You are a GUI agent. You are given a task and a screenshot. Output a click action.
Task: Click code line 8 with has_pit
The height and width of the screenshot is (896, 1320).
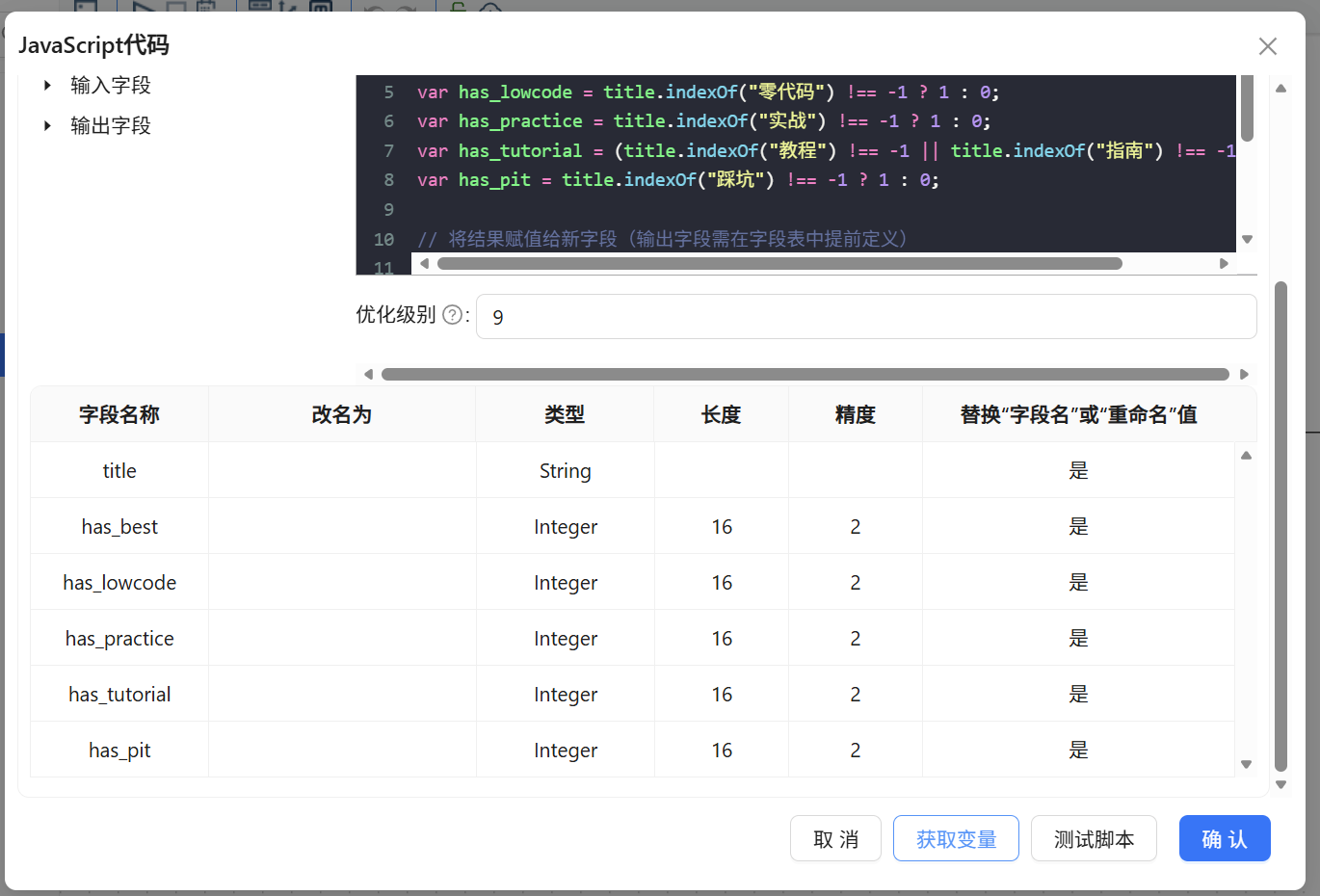pos(677,180)
